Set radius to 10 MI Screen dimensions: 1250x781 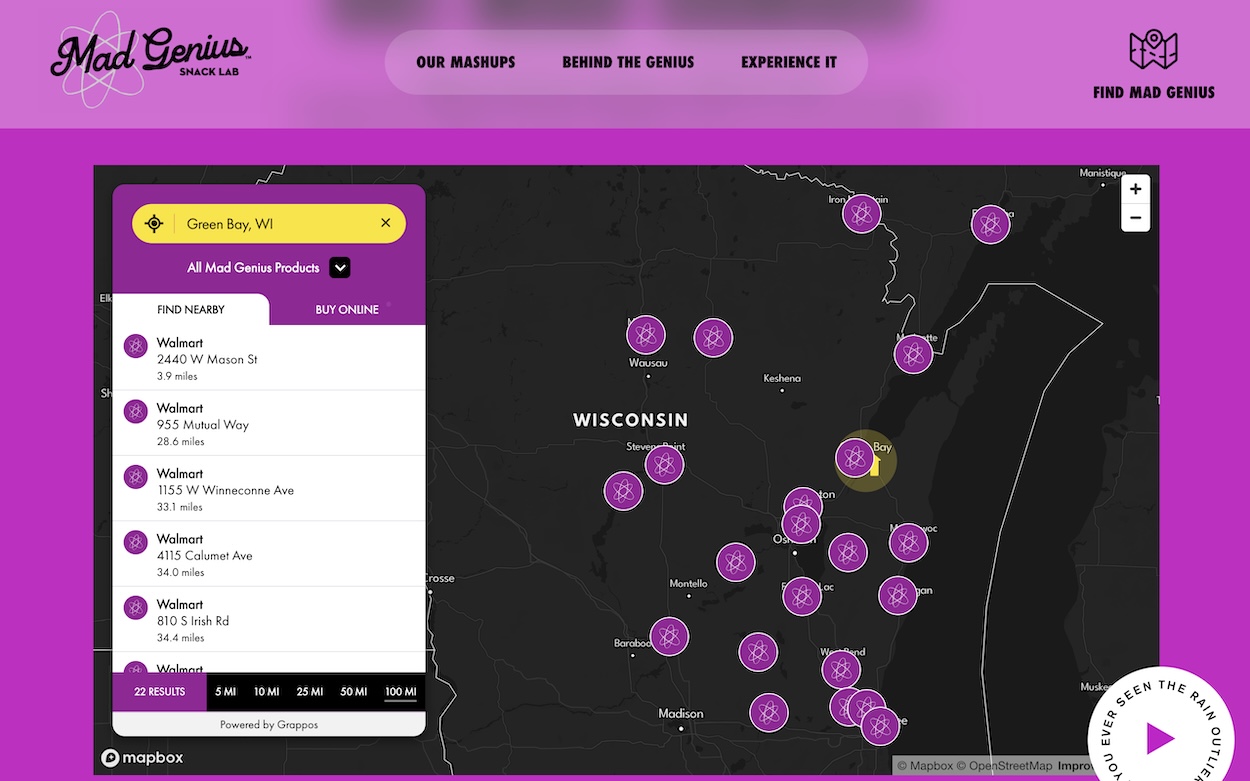(x=266, y=692)
